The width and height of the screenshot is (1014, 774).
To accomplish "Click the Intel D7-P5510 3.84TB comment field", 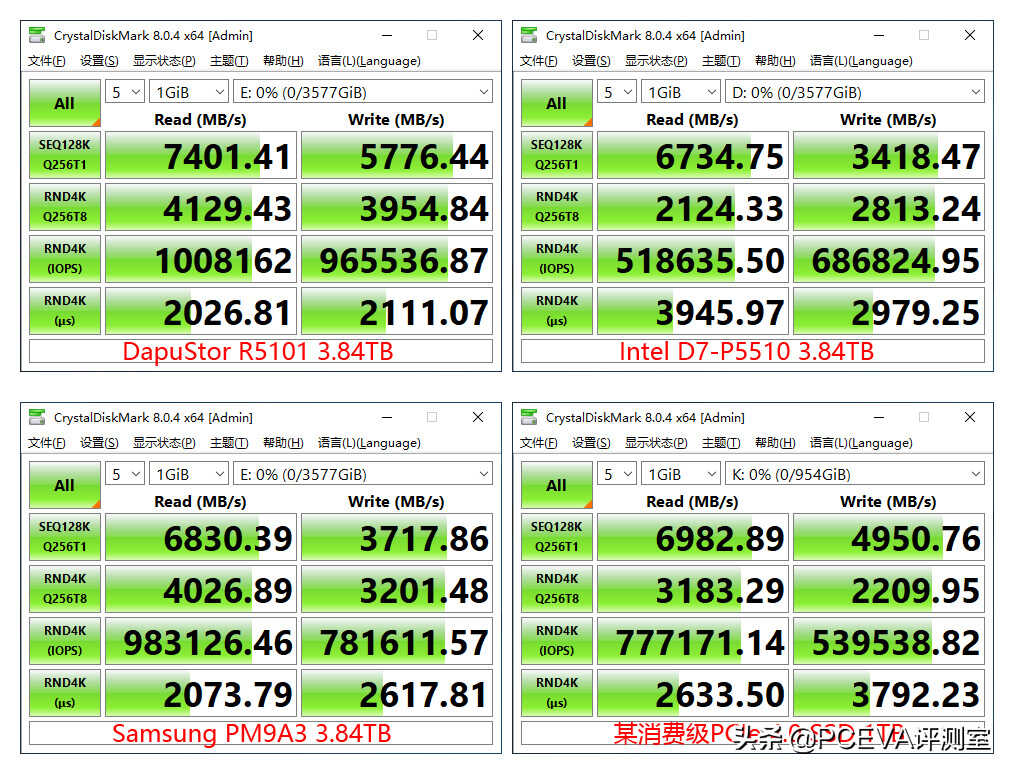I will [753, 351].
